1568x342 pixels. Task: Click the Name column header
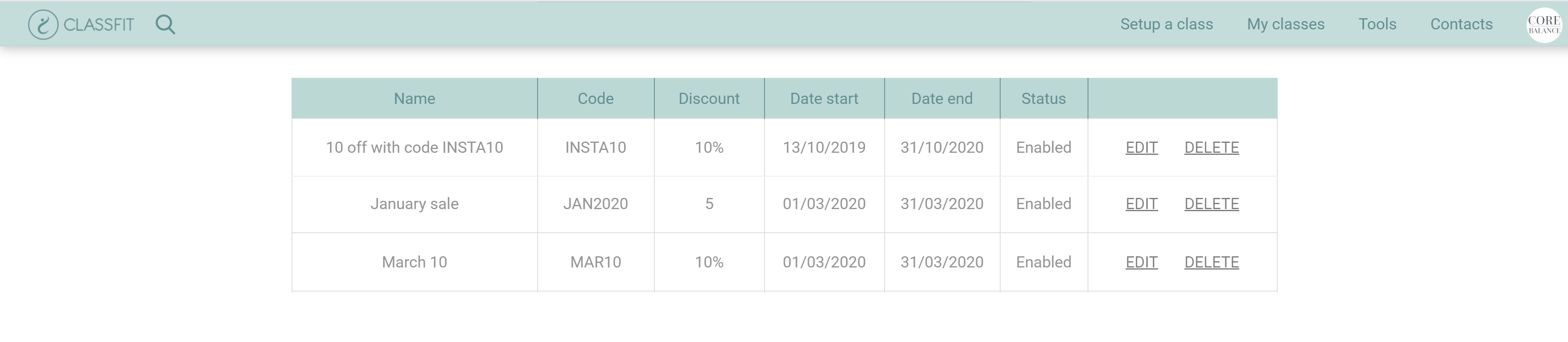click(415, 99)
